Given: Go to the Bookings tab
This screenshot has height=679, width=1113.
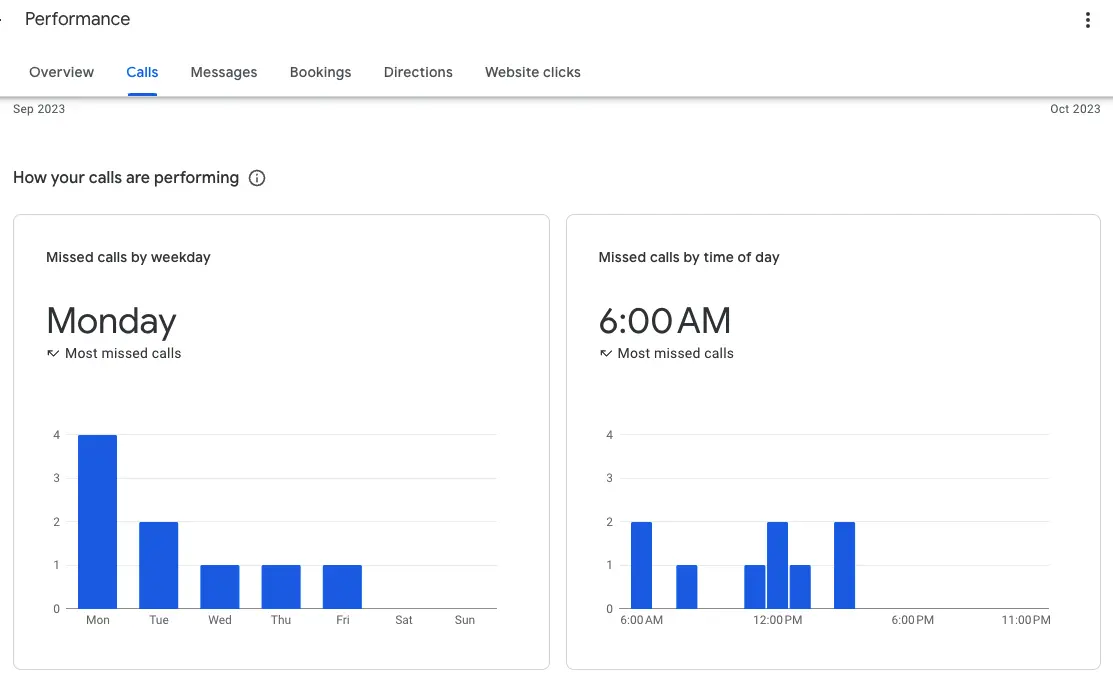Looking at the screenshot, I should 320,72.
